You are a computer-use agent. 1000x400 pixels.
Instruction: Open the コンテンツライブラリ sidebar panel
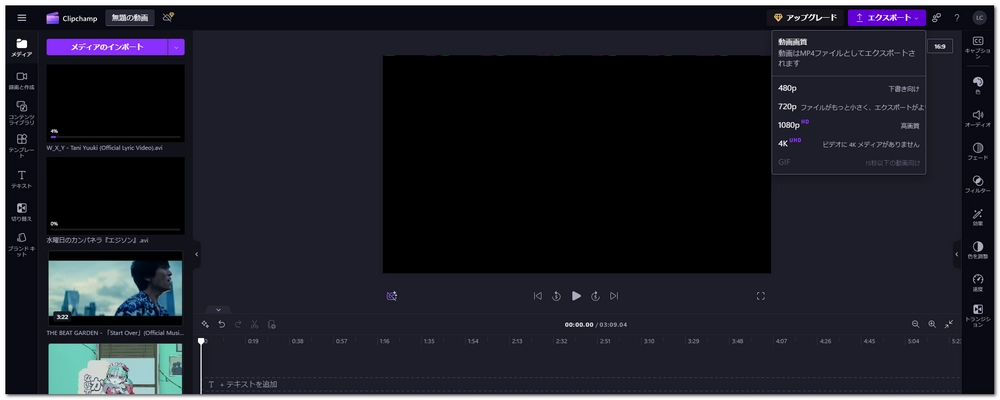[x=22, y=111]
